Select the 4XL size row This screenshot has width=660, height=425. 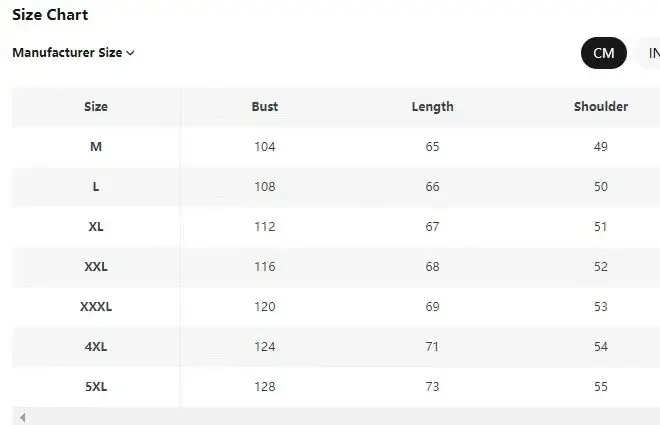tap(96, 347)
